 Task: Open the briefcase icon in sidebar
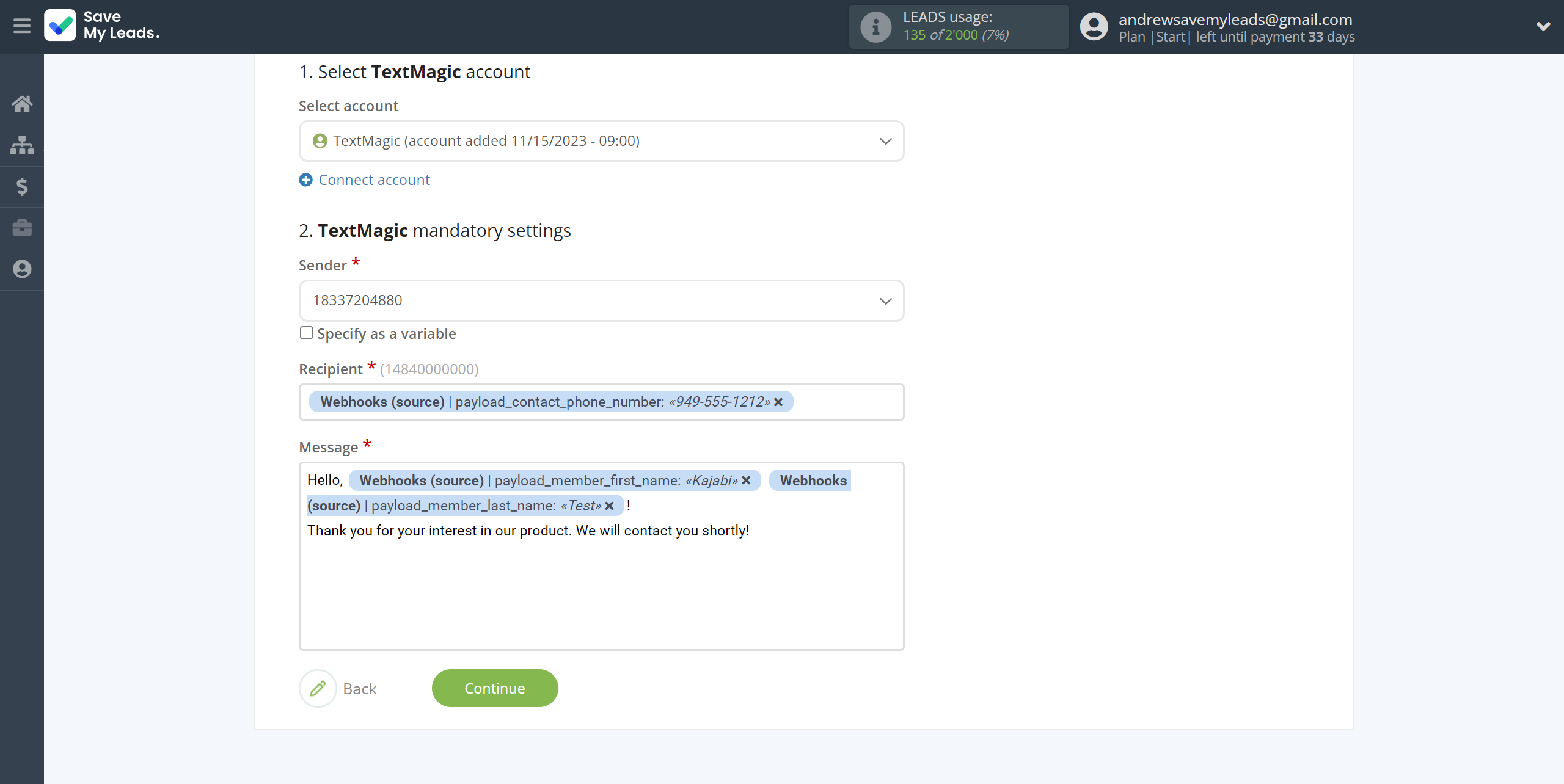[x=22, y=228]
